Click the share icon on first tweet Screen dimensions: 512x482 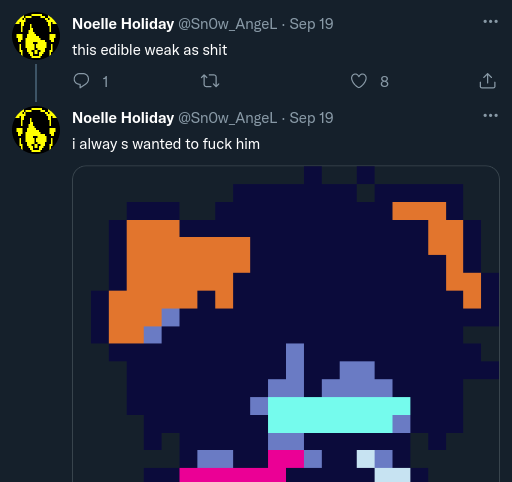pos(488,81)
